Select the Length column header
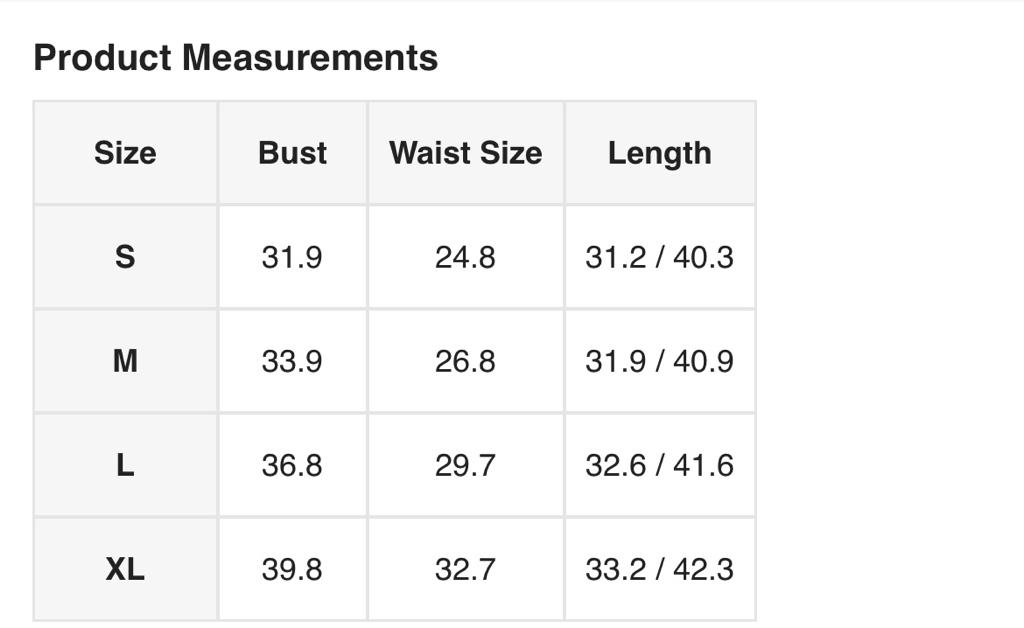This screenshot has width=1024, height=628. [x=659, y=153]
